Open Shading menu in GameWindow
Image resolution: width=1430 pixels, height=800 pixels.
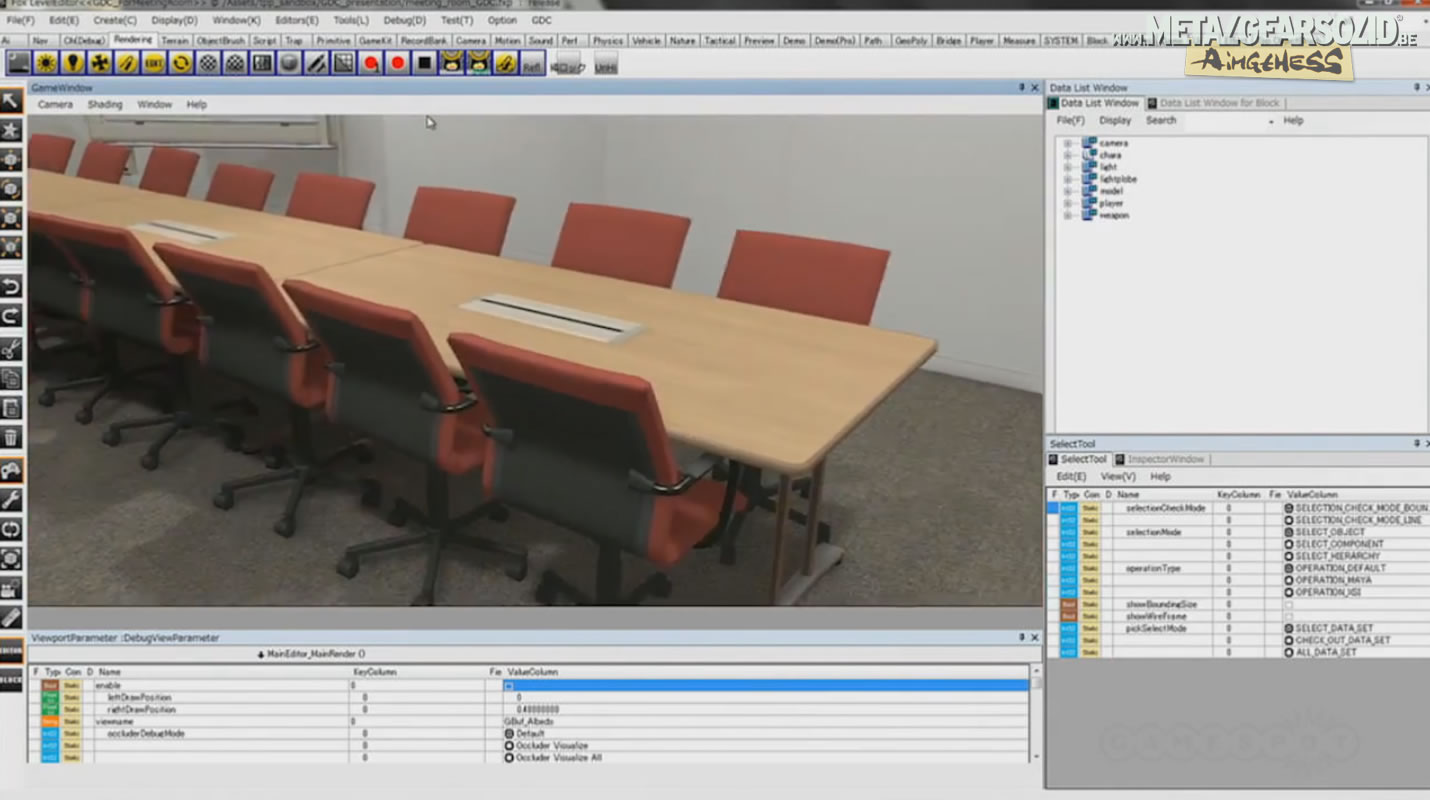(105, 104)
